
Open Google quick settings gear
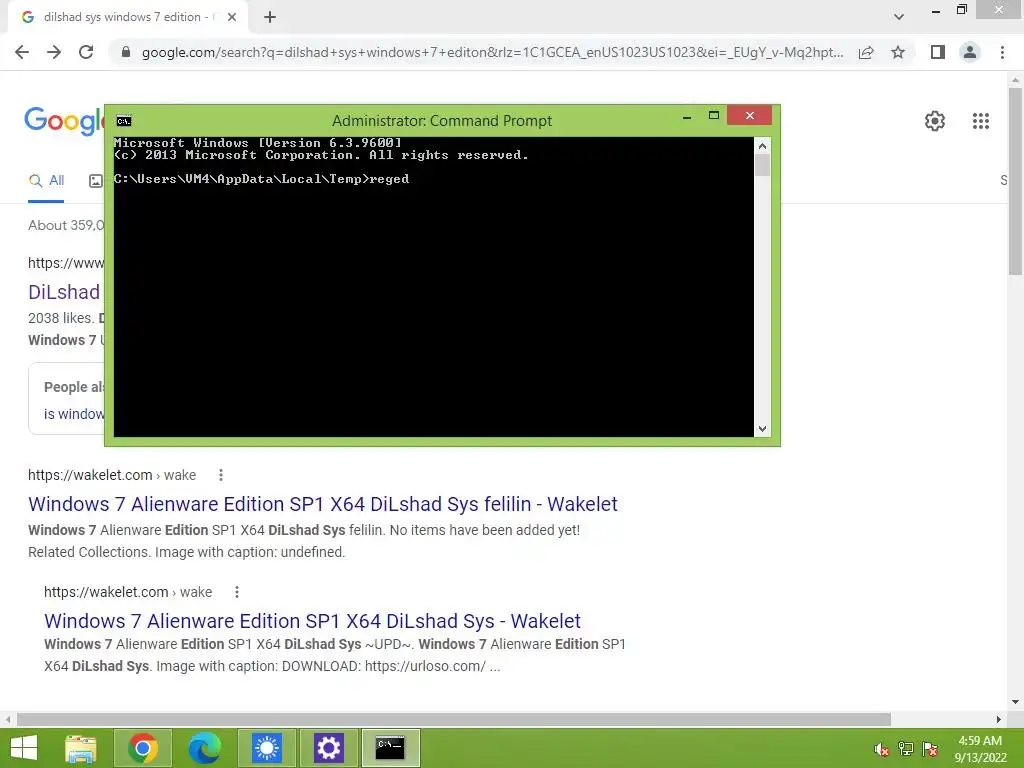point(935,121)
